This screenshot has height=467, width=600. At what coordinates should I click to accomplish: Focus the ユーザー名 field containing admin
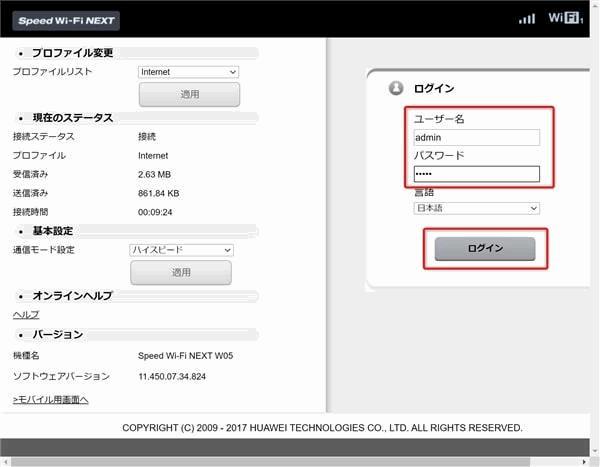(477, 137)
